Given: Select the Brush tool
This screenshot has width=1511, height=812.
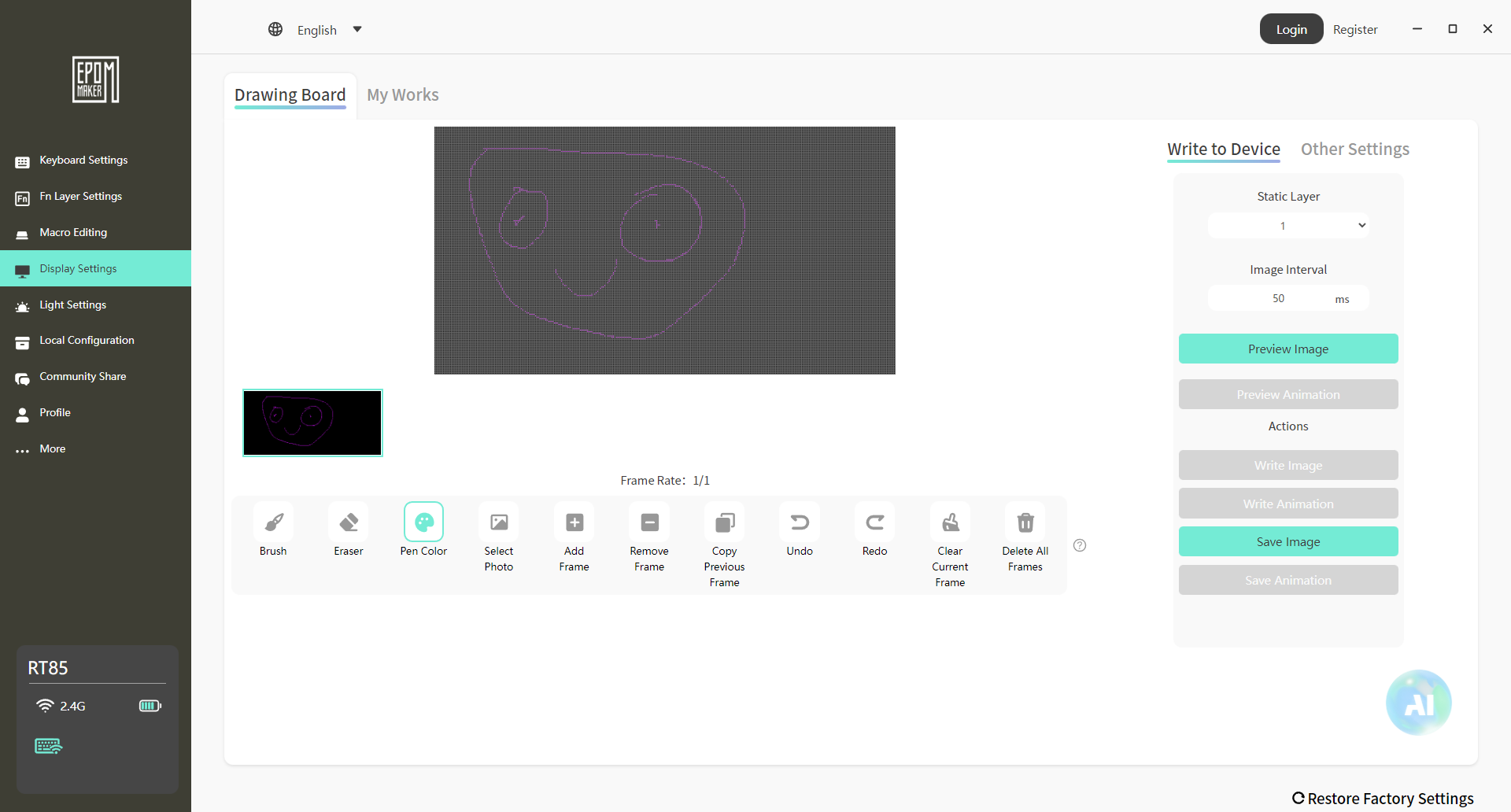Looking at the screenshot, I should (x=273, y=522).
